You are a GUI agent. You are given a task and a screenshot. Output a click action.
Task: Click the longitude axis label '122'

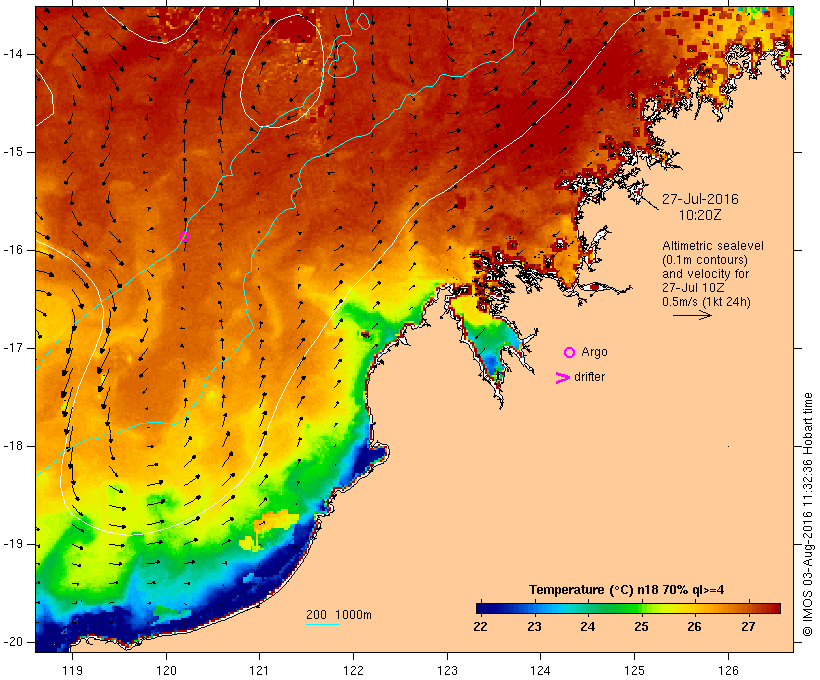pyautogui.click(x=354, y=670)
